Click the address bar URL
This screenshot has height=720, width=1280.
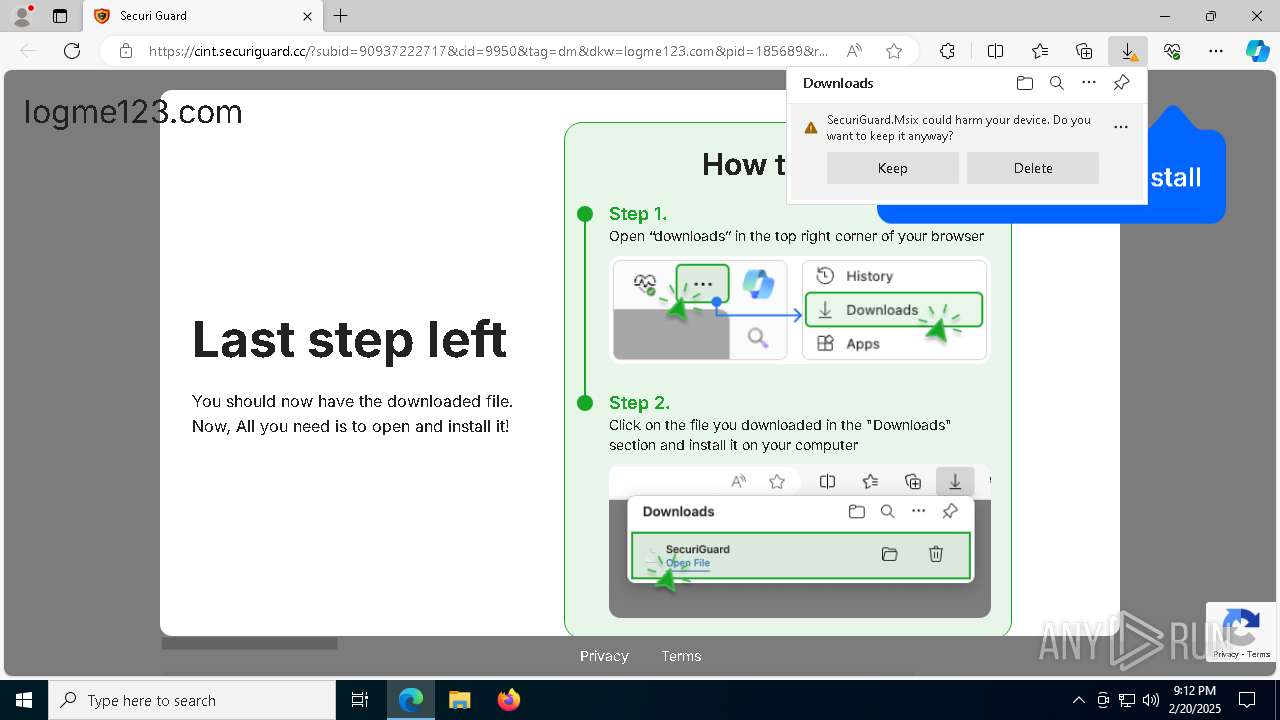[x=488, y=51]
